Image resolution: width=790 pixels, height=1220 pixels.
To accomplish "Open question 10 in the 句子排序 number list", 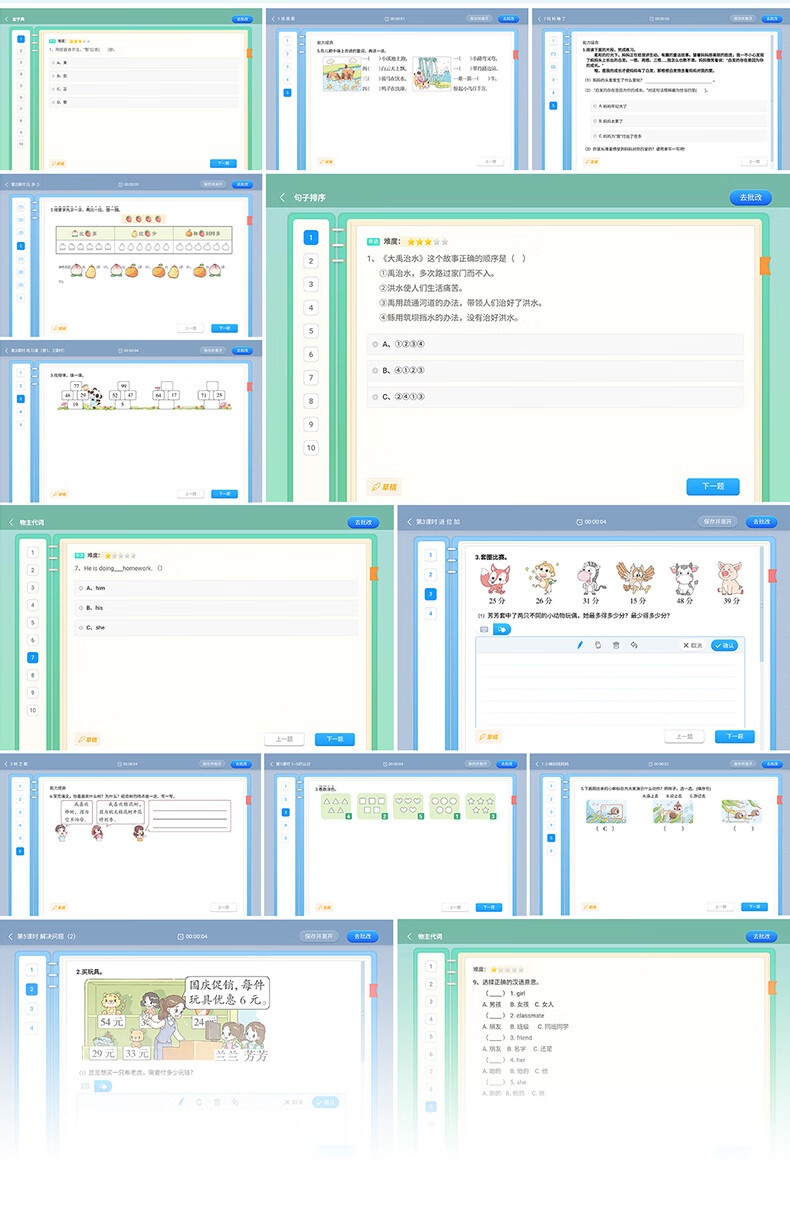I will [x=311, y=448].
